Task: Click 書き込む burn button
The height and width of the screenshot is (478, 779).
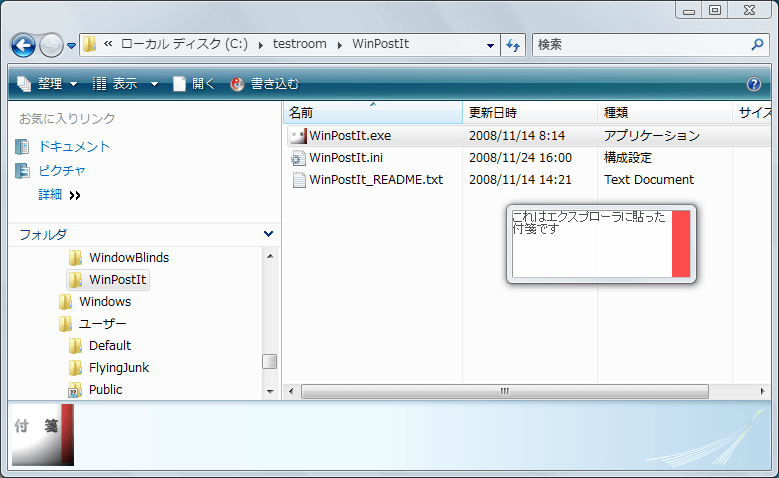Action: click(265, 83)
